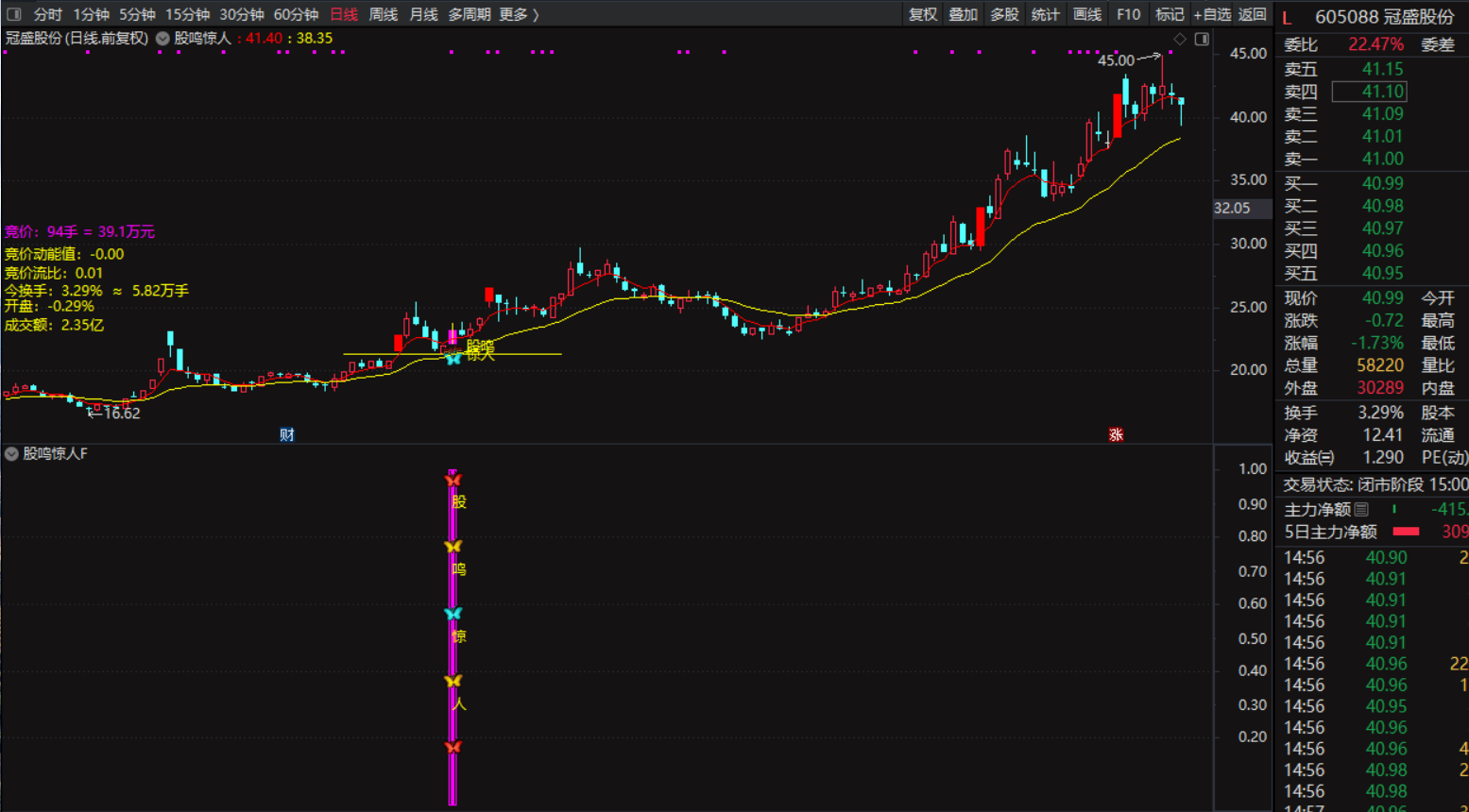This screenshot has width=1469, height=812.
Task: Click the red 涨 marker icon
Action: pyautogui.click(x=1116, y=434)
